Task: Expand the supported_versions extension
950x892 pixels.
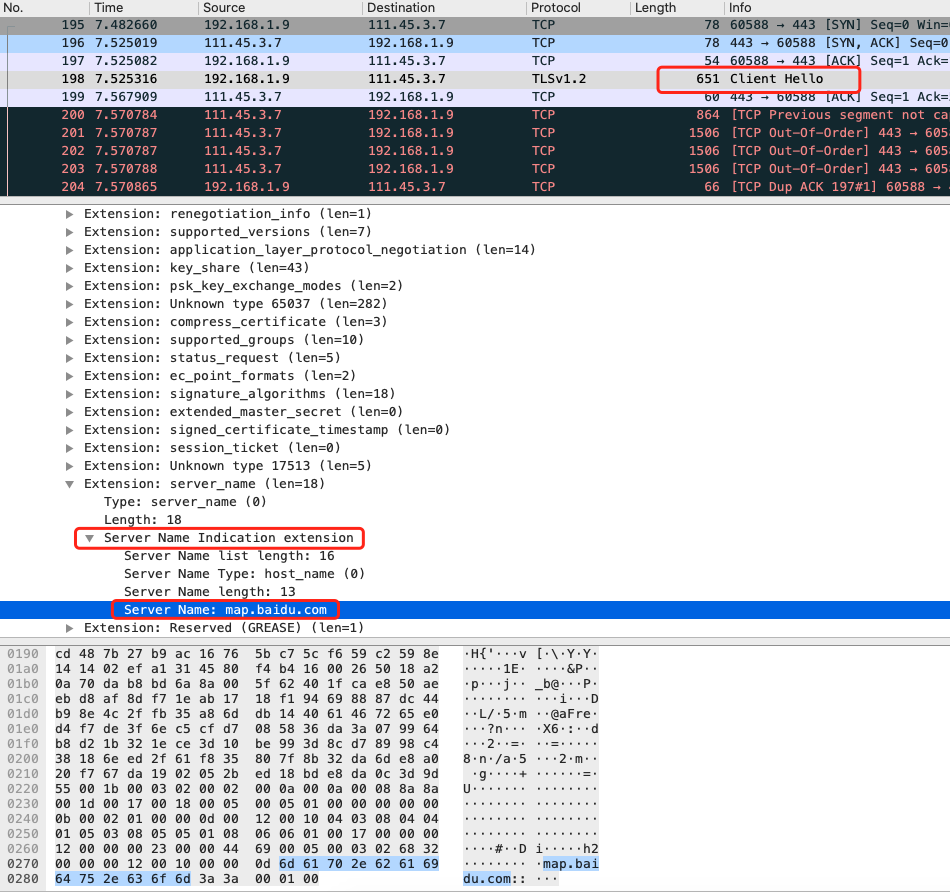Action: point(70,232)
